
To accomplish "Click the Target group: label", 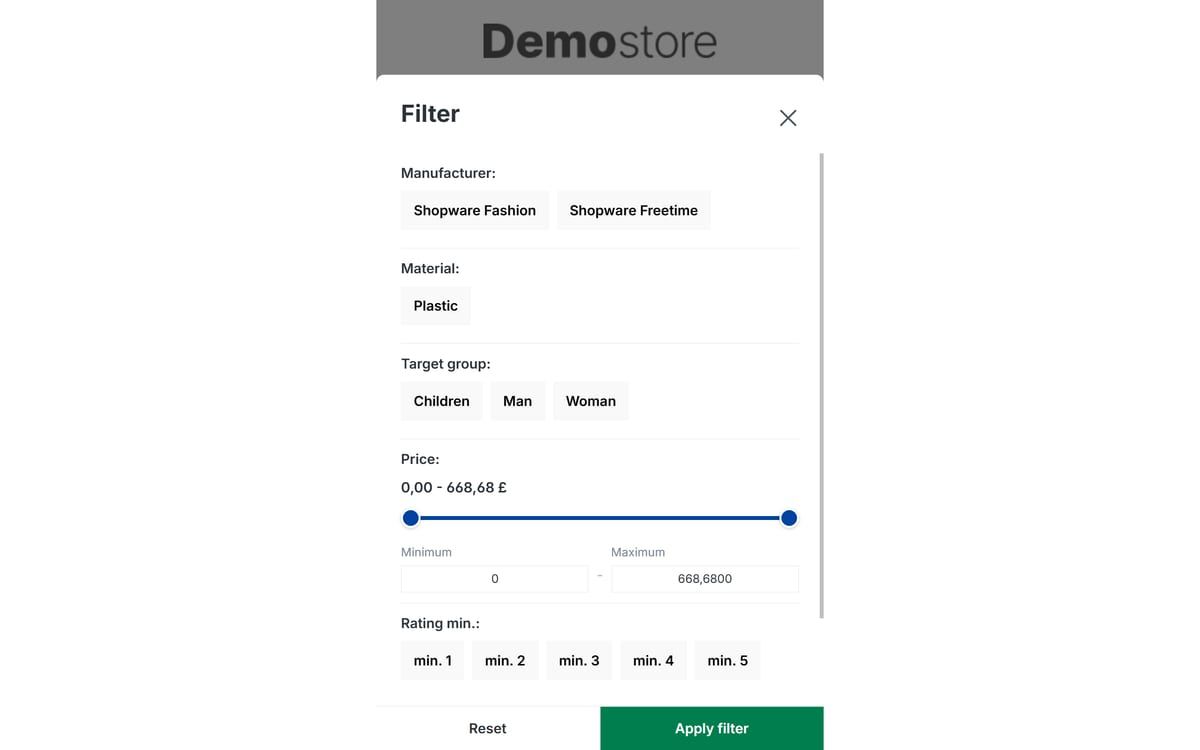I will [446, 364].
